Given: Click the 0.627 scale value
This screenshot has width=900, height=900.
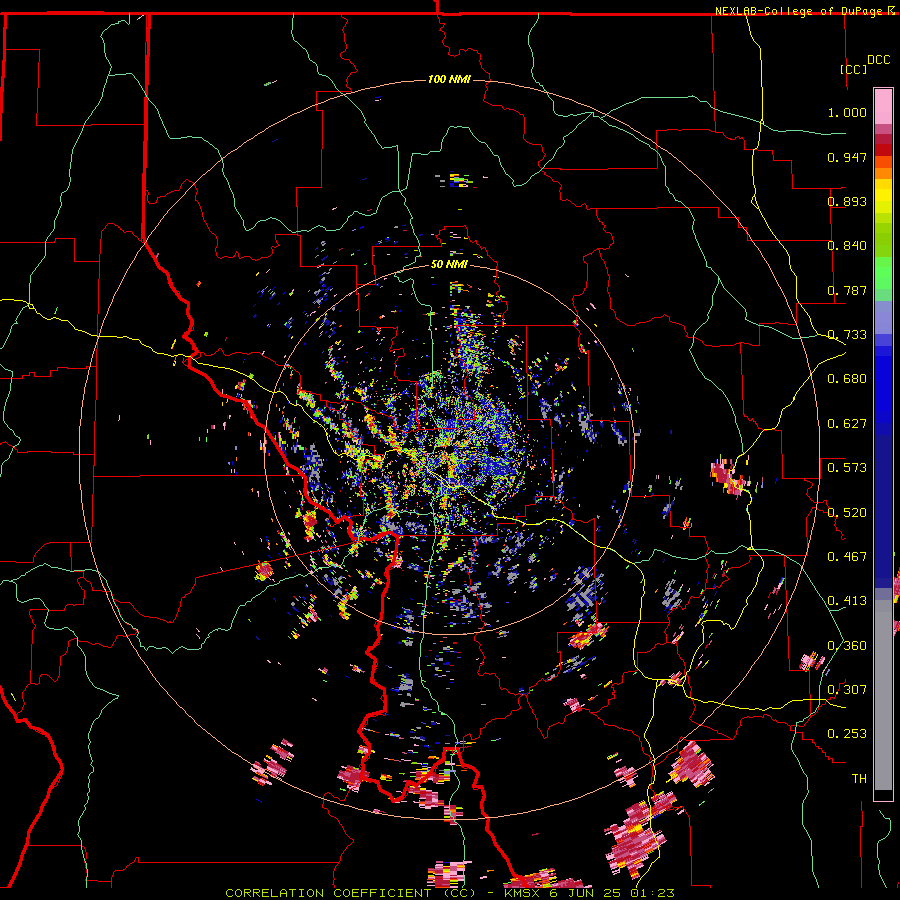Looking at the screenshot, I should (x=847, y=424).
